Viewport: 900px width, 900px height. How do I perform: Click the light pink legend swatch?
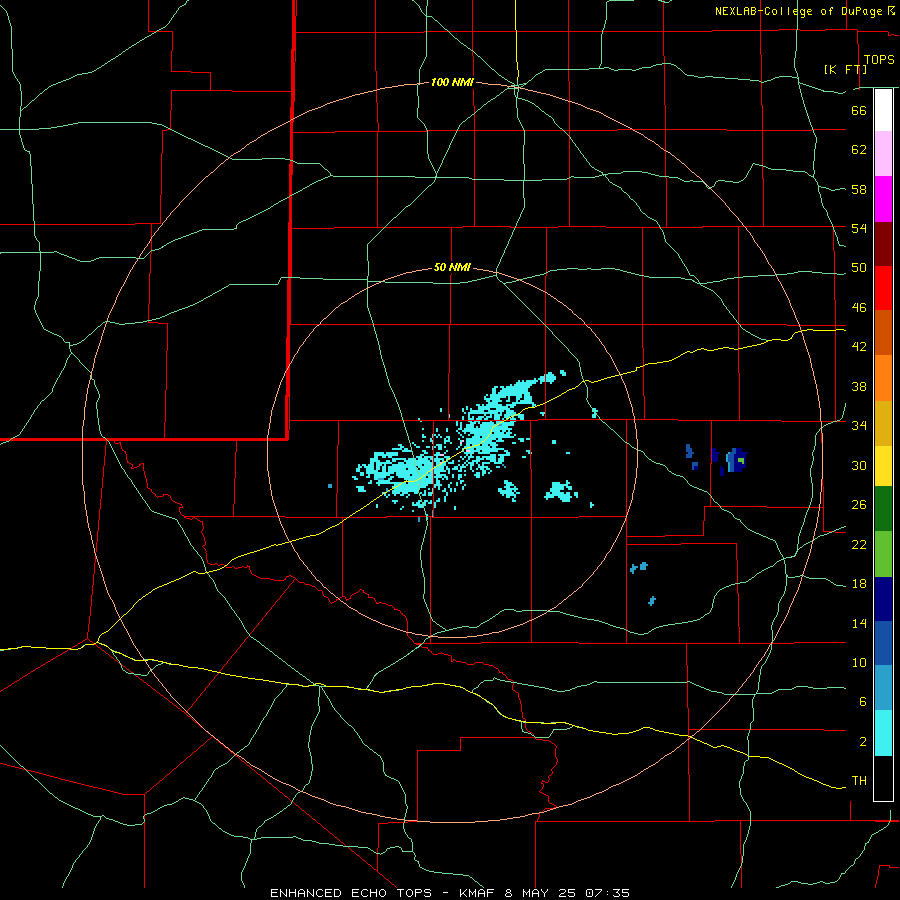(x=883, y=153)
